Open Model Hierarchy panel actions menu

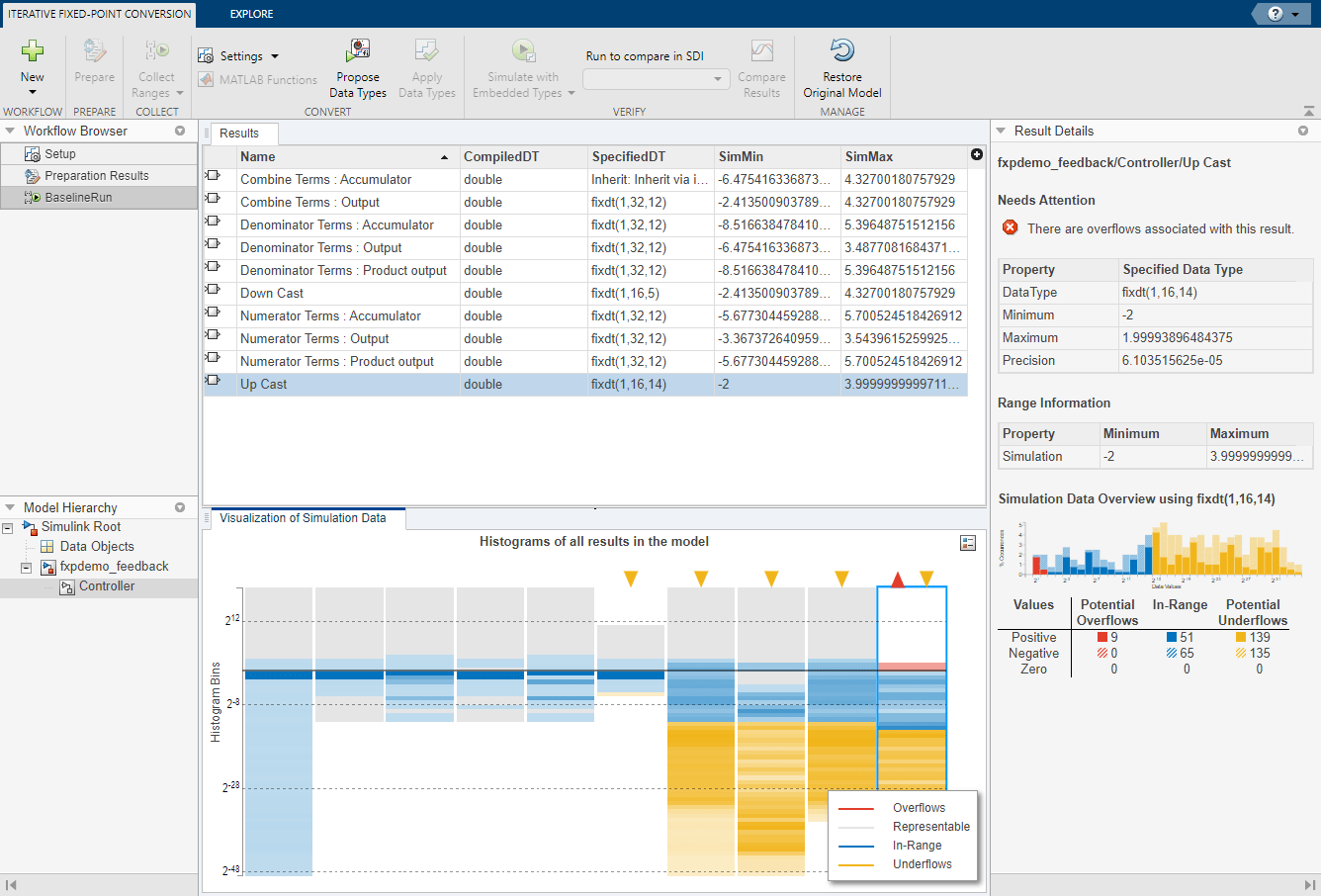(180, 507)
